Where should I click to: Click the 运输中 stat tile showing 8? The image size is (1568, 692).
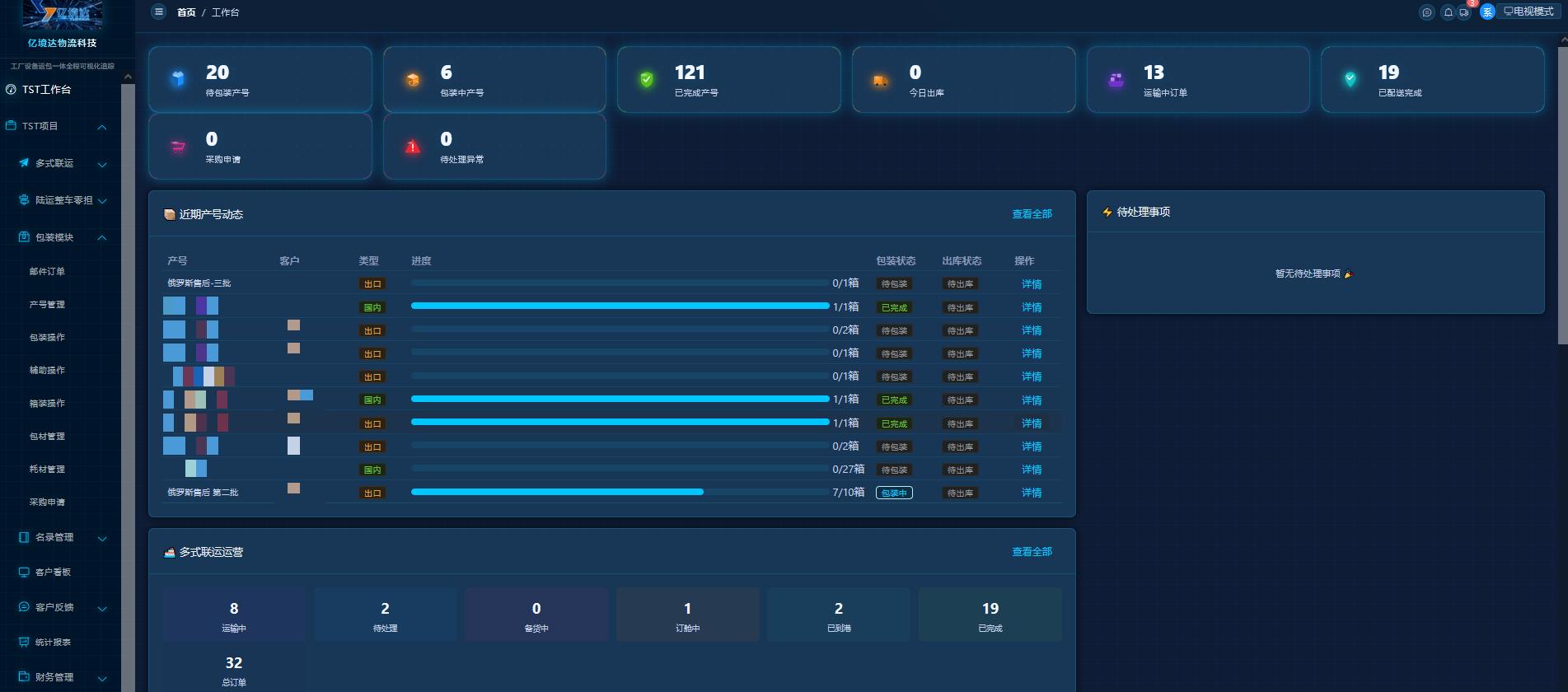[x=234, y=615]
